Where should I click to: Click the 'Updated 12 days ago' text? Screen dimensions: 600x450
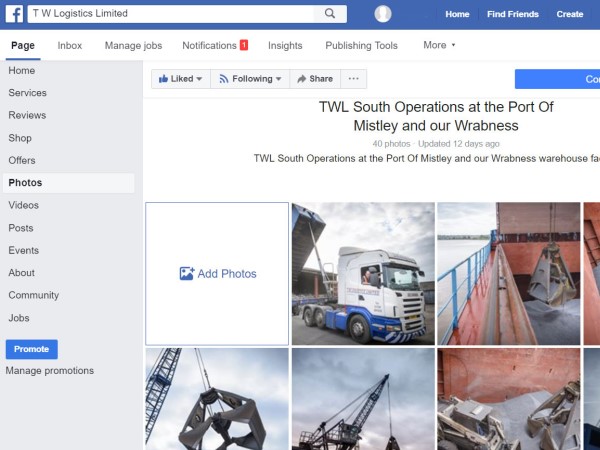click(x=458, y=144)
